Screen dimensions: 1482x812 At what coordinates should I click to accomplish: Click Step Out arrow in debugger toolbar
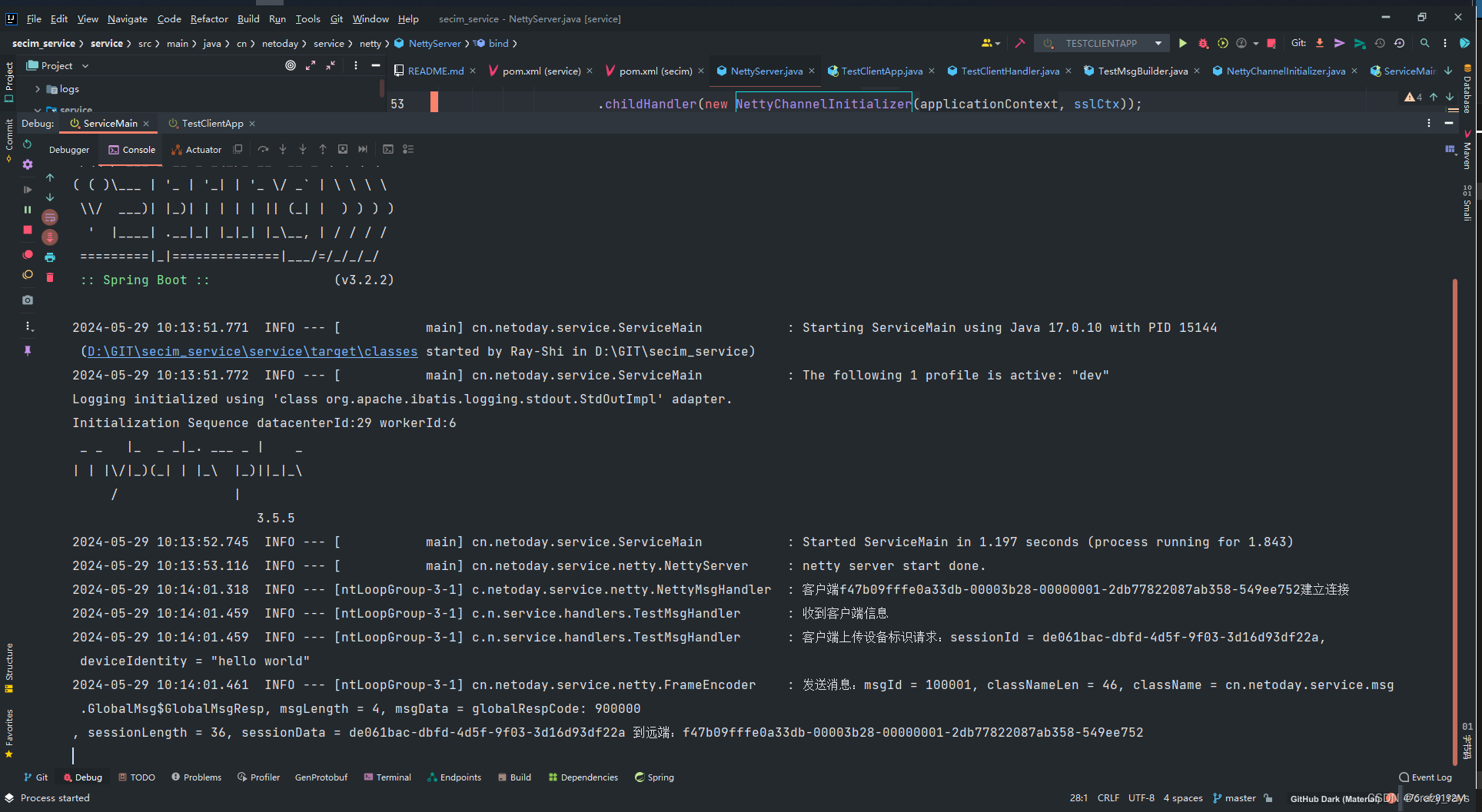coord(323,149)
